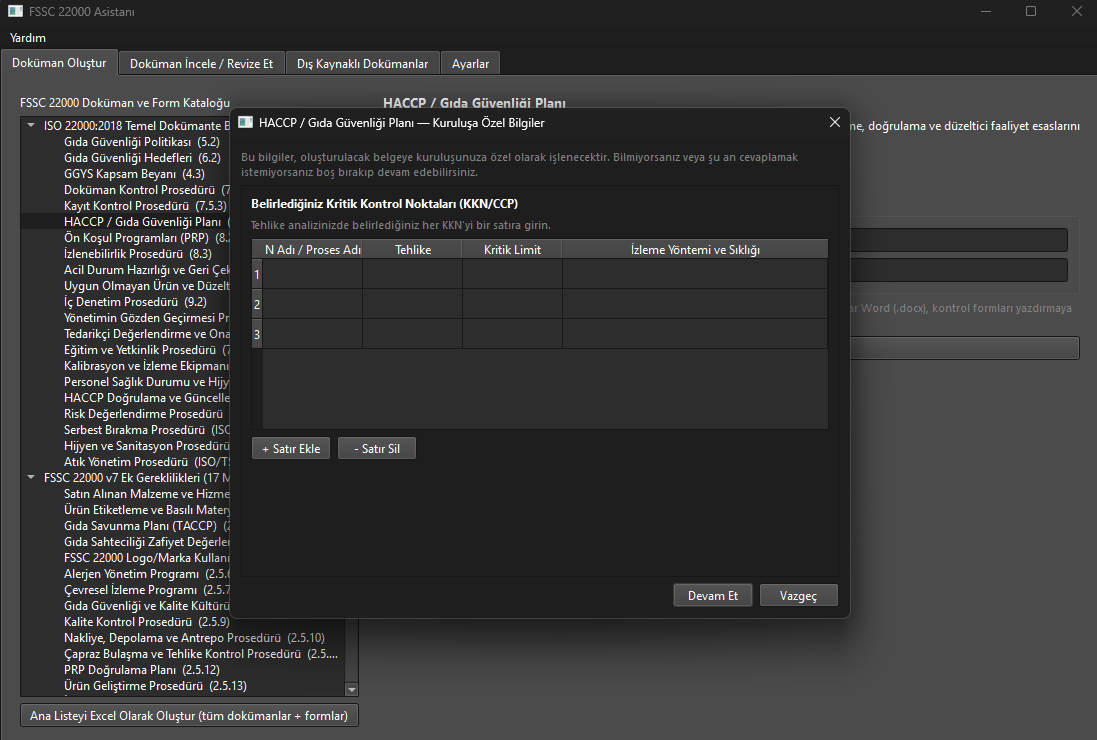Select İzlenebilirlik Prosedürü (8.3)
This screenshot has width=1097, height=740.
click(x=138, y=254)
